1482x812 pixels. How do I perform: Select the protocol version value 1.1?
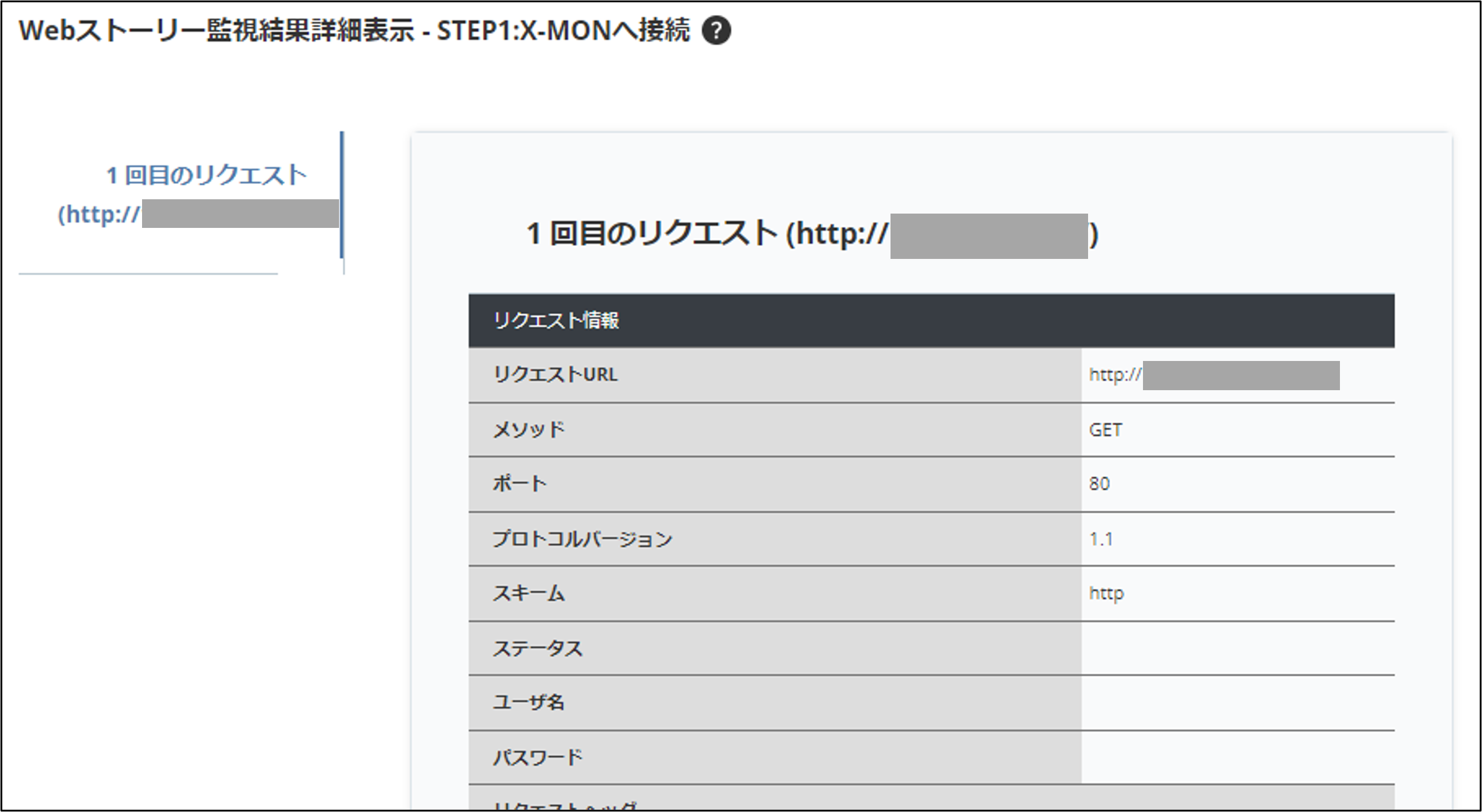[1101, 539]
